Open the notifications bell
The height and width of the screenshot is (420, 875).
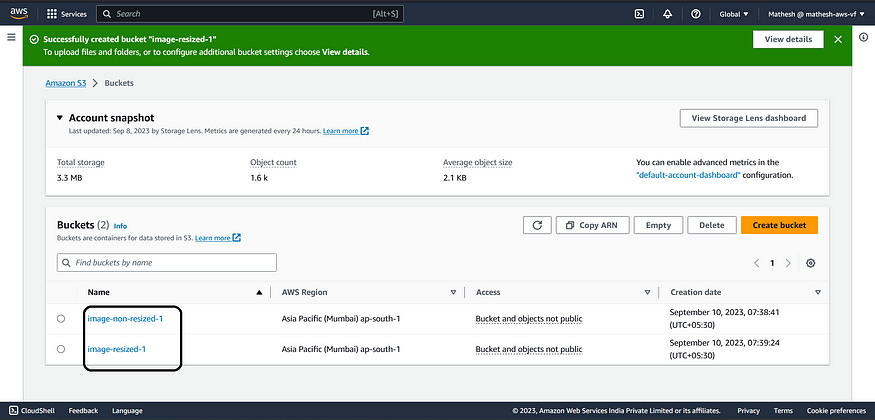[x=667, y=14]
